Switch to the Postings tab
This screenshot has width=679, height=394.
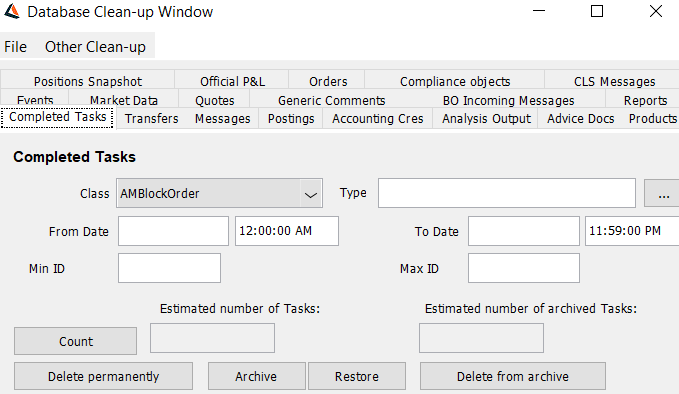tap(291, 119)
